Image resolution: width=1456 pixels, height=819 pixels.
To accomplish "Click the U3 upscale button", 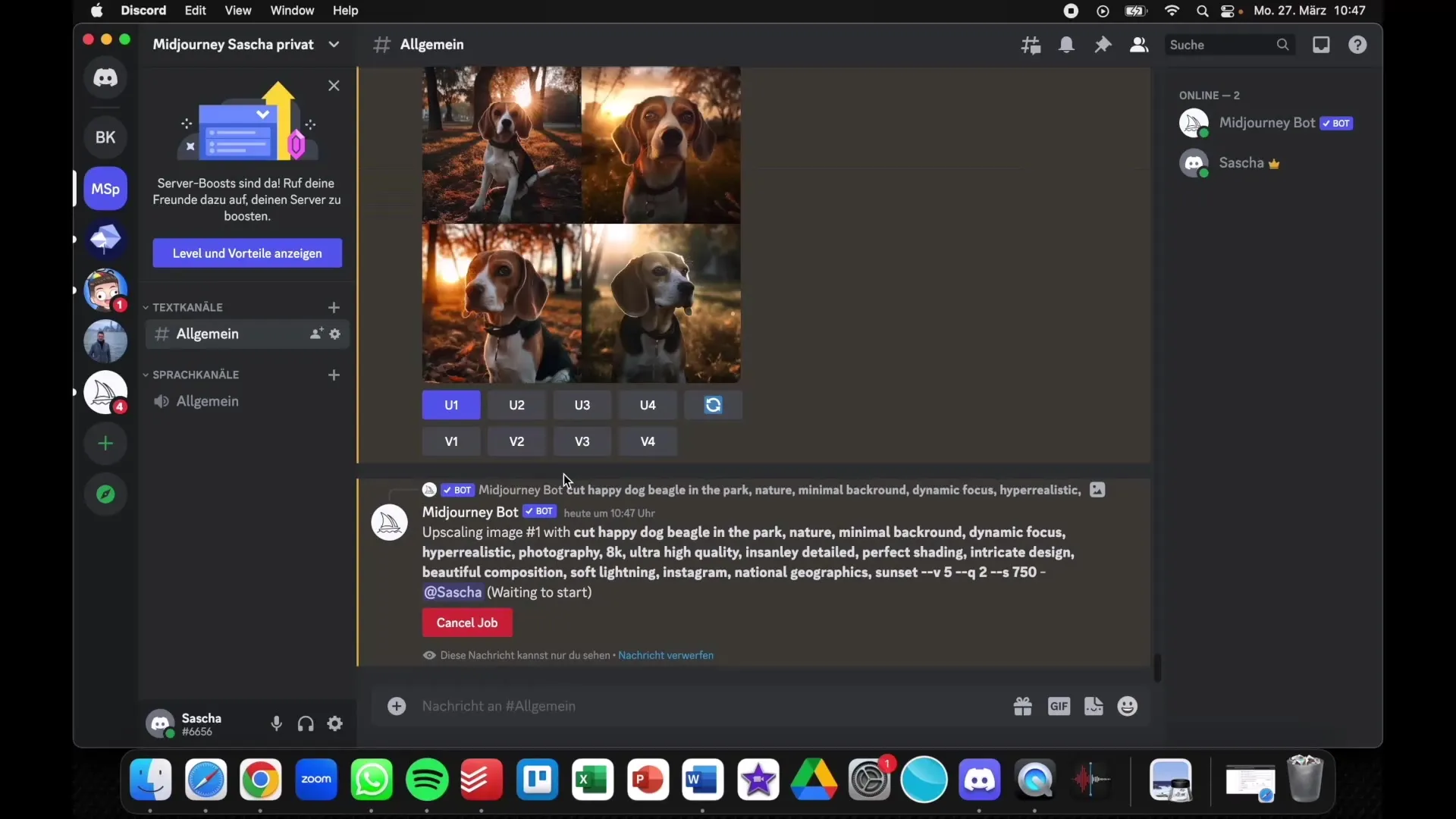I will (x=582, y=405).
